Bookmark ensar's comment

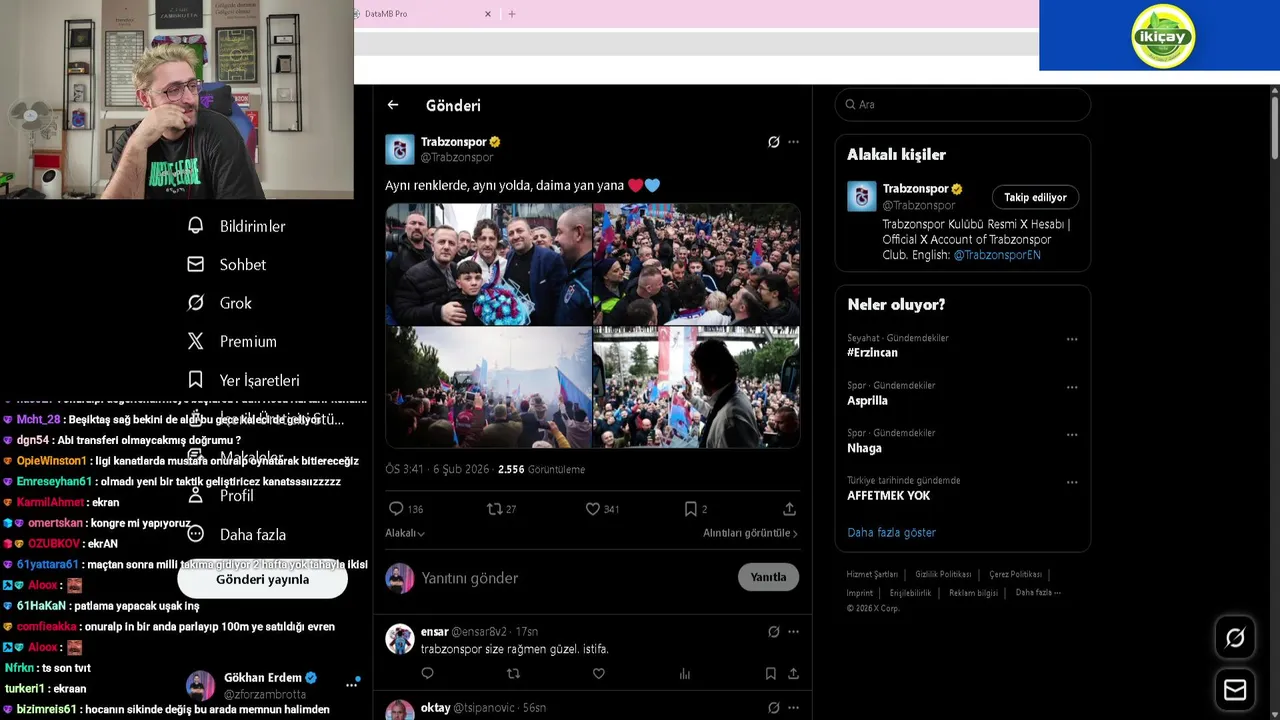[x=770, y=674]
